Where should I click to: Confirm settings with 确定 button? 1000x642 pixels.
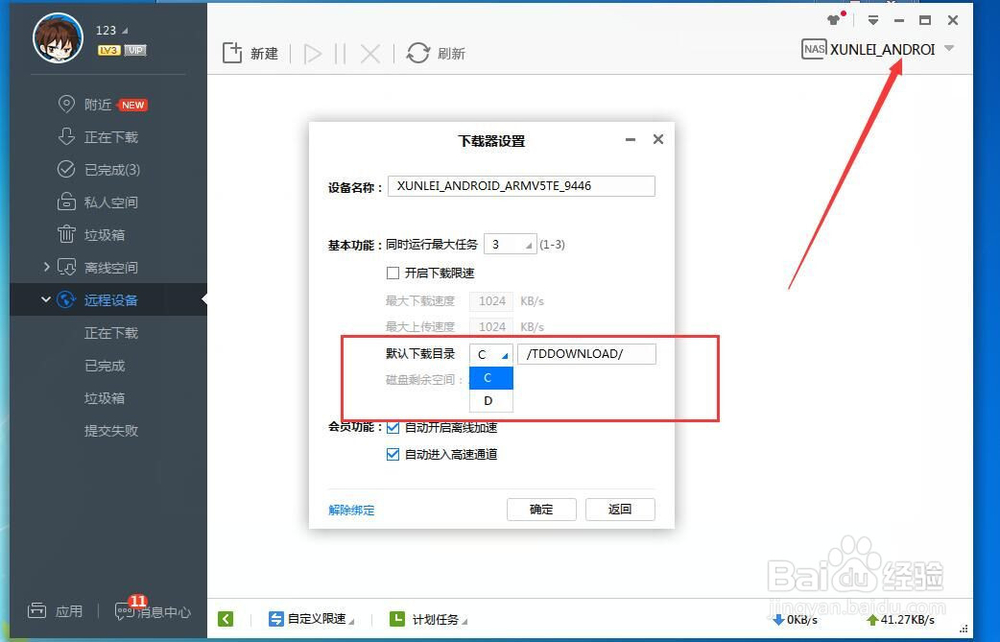tap(541, 509)
